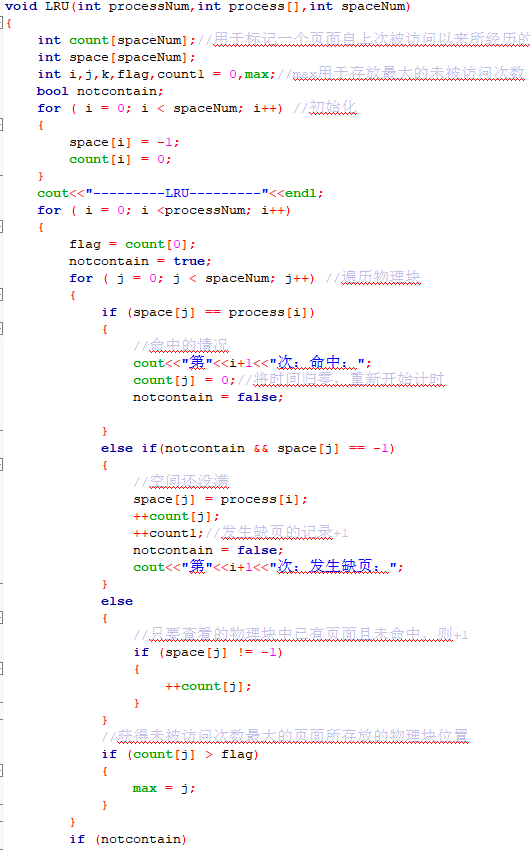Viewport: 530px width, 850px height.
Task: Collapse the fold marker of the processNum loop
Action: pos(2,227)
